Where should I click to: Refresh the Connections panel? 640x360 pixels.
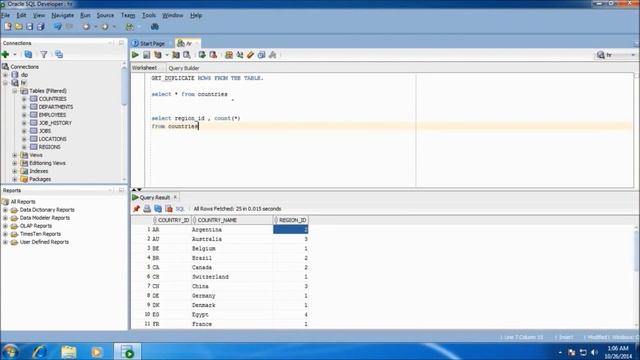28,54
